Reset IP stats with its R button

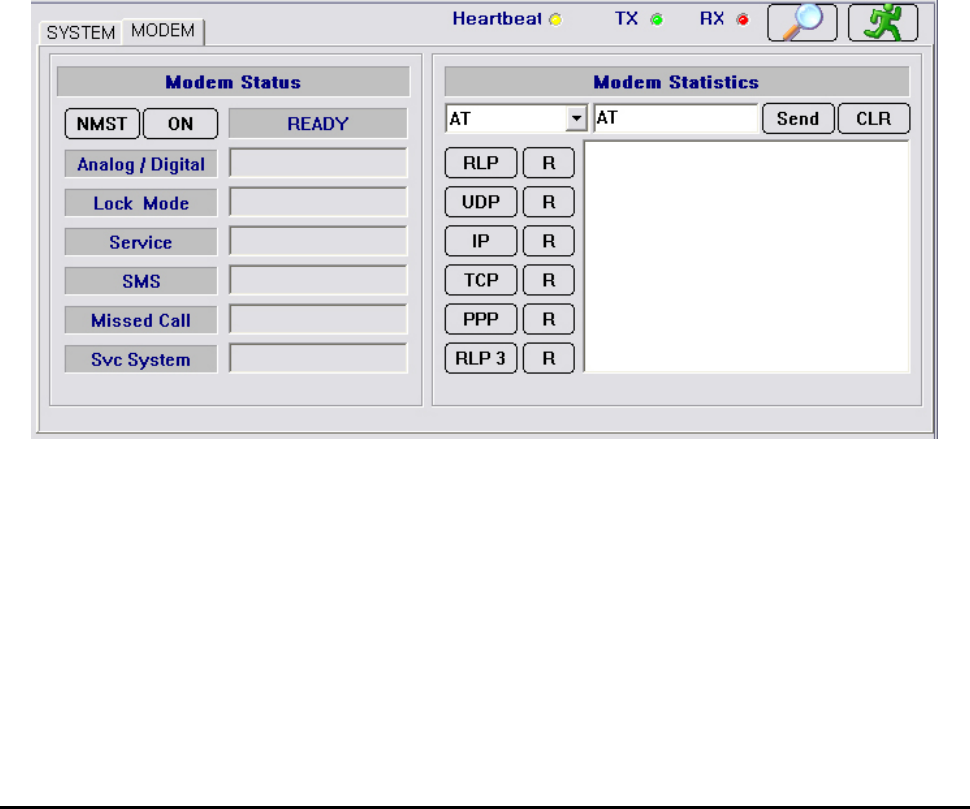[549, 241]
